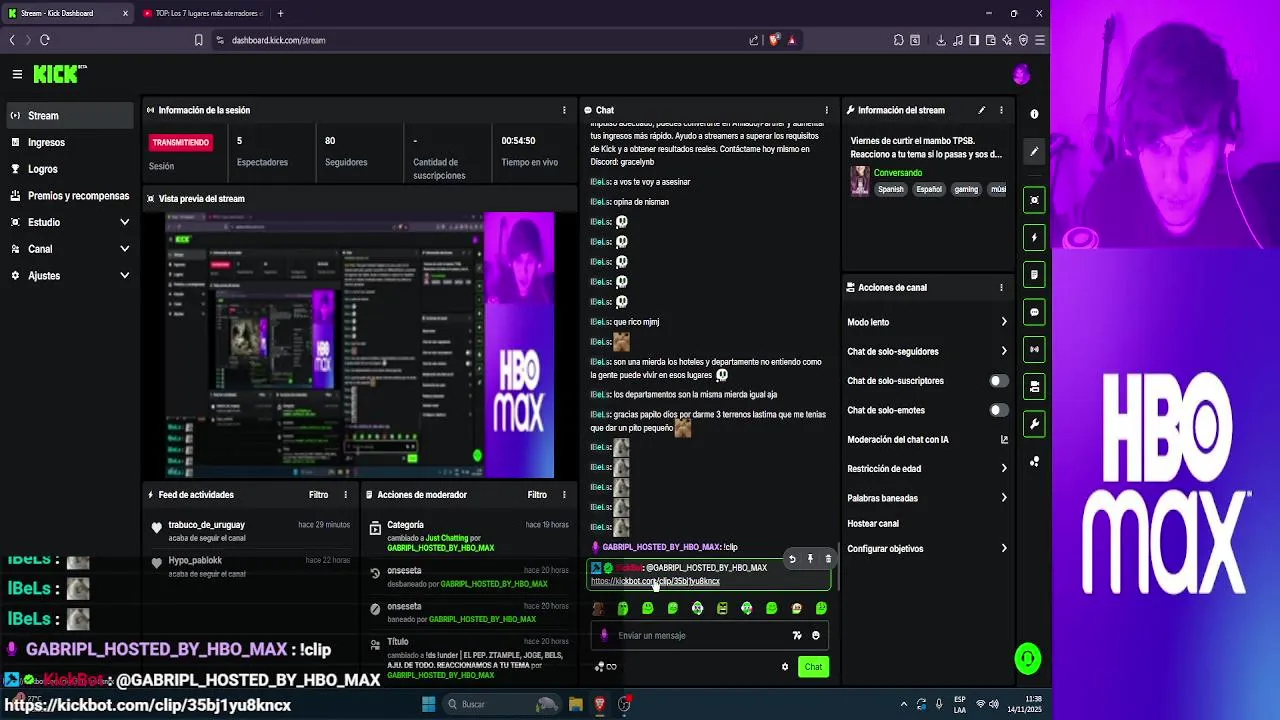The image size is (1280, 720).
Task: Open the green headset support button
Action: click(1027, 658)
